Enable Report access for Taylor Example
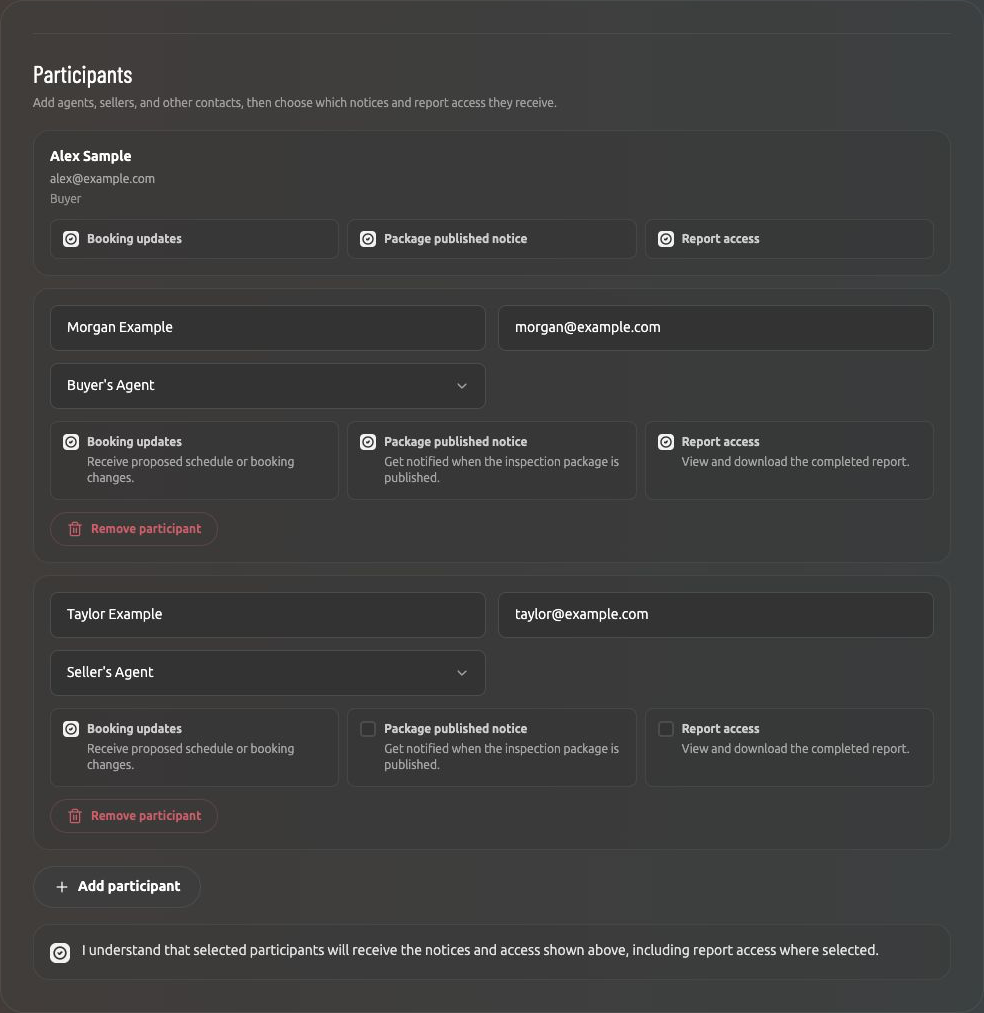Viewport: 984px width, 1013px height. 665,729
